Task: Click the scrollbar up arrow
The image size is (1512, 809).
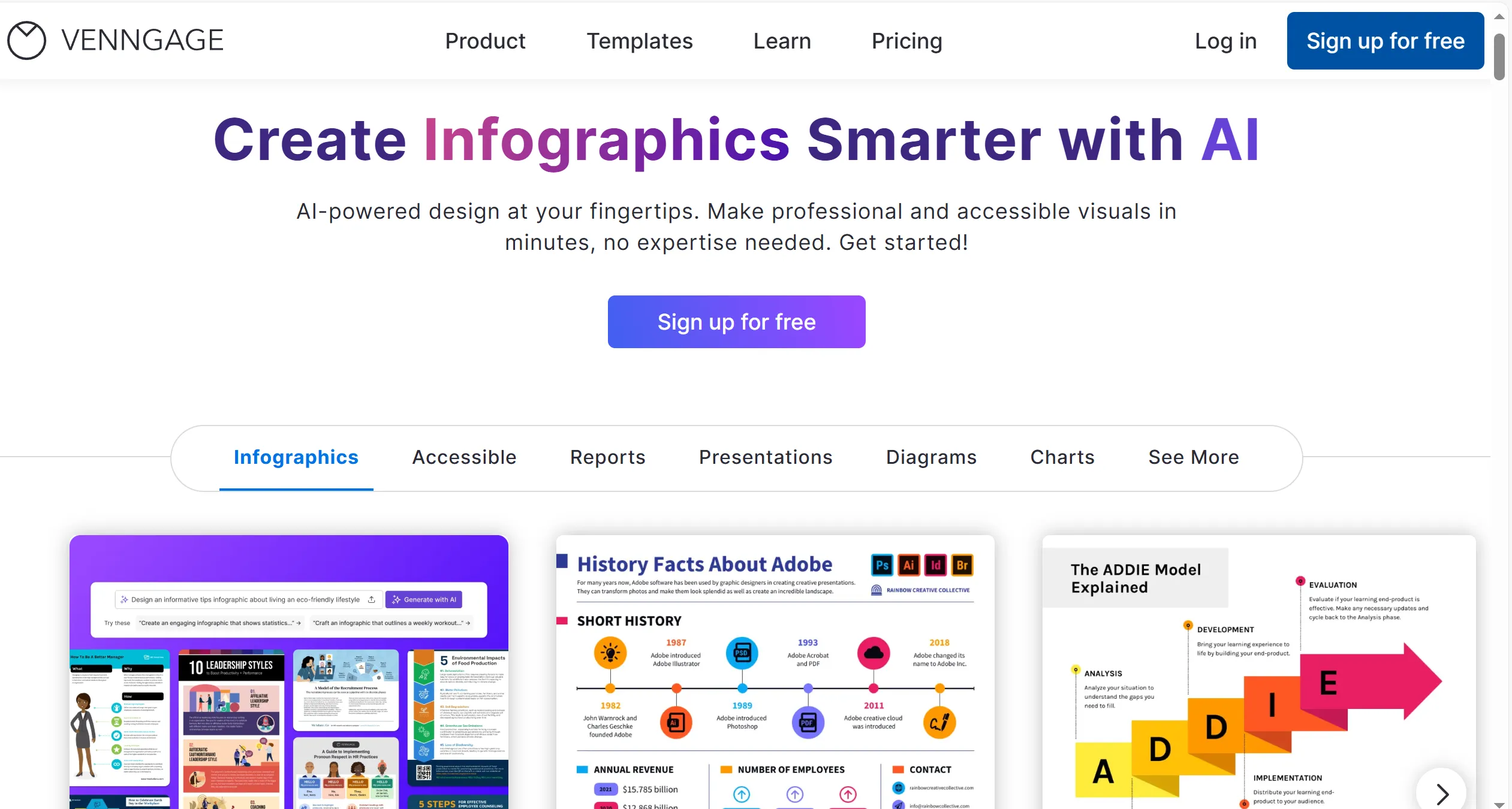Action: (x=1499, y=16)
